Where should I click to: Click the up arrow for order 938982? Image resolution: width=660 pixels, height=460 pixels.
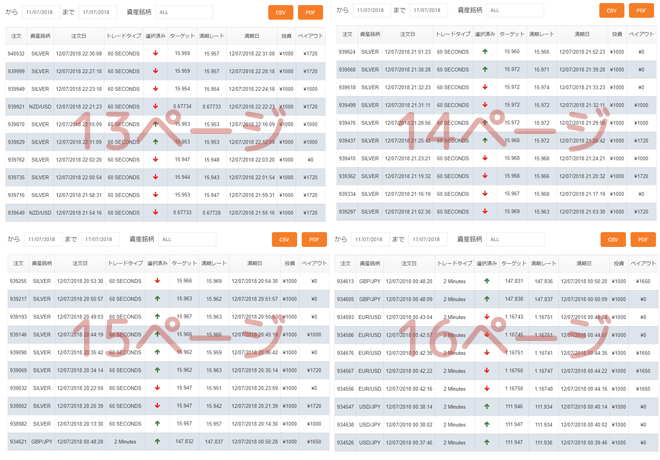157,423
